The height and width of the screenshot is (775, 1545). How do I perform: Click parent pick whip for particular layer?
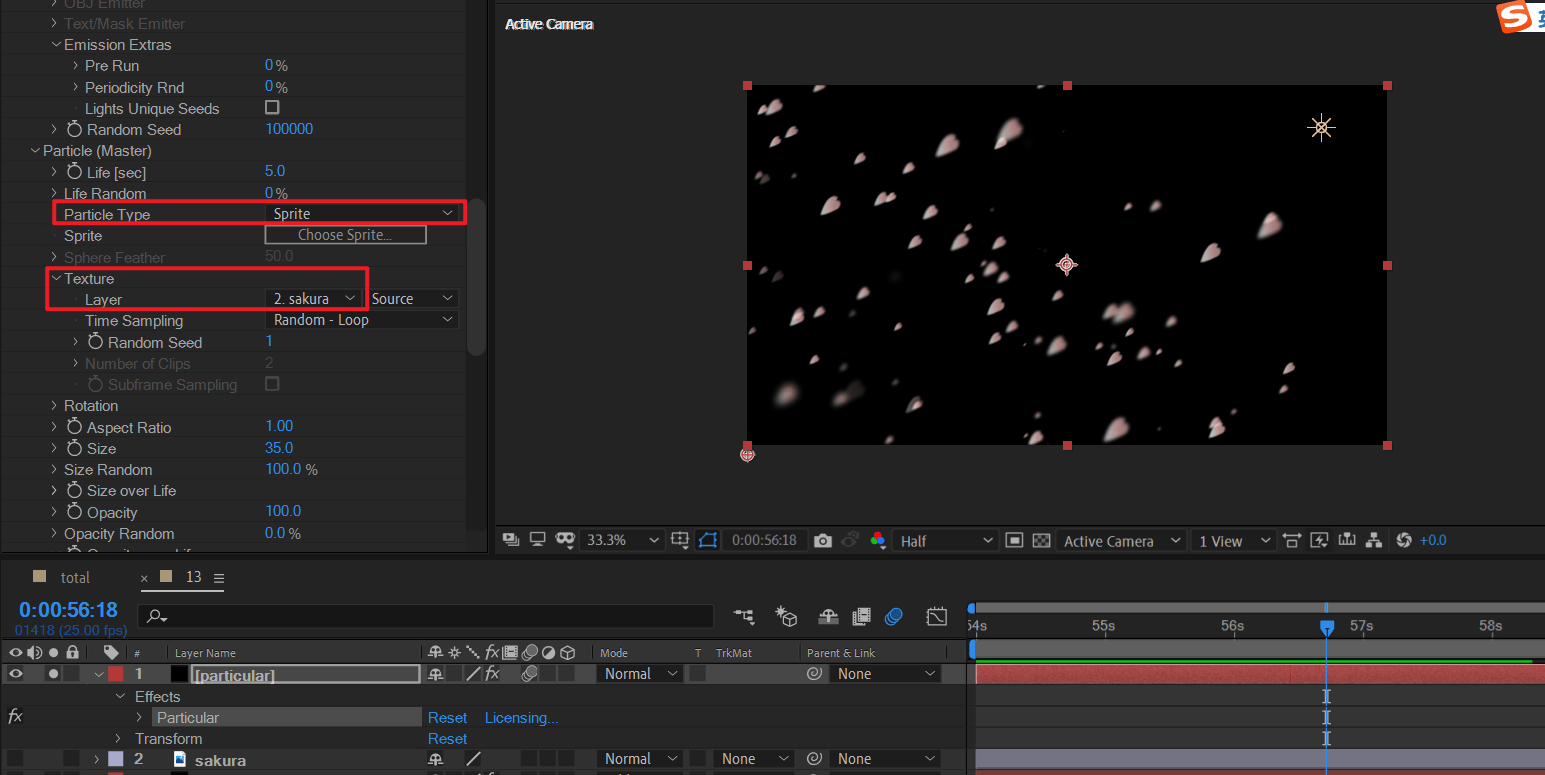pos(814,674)
